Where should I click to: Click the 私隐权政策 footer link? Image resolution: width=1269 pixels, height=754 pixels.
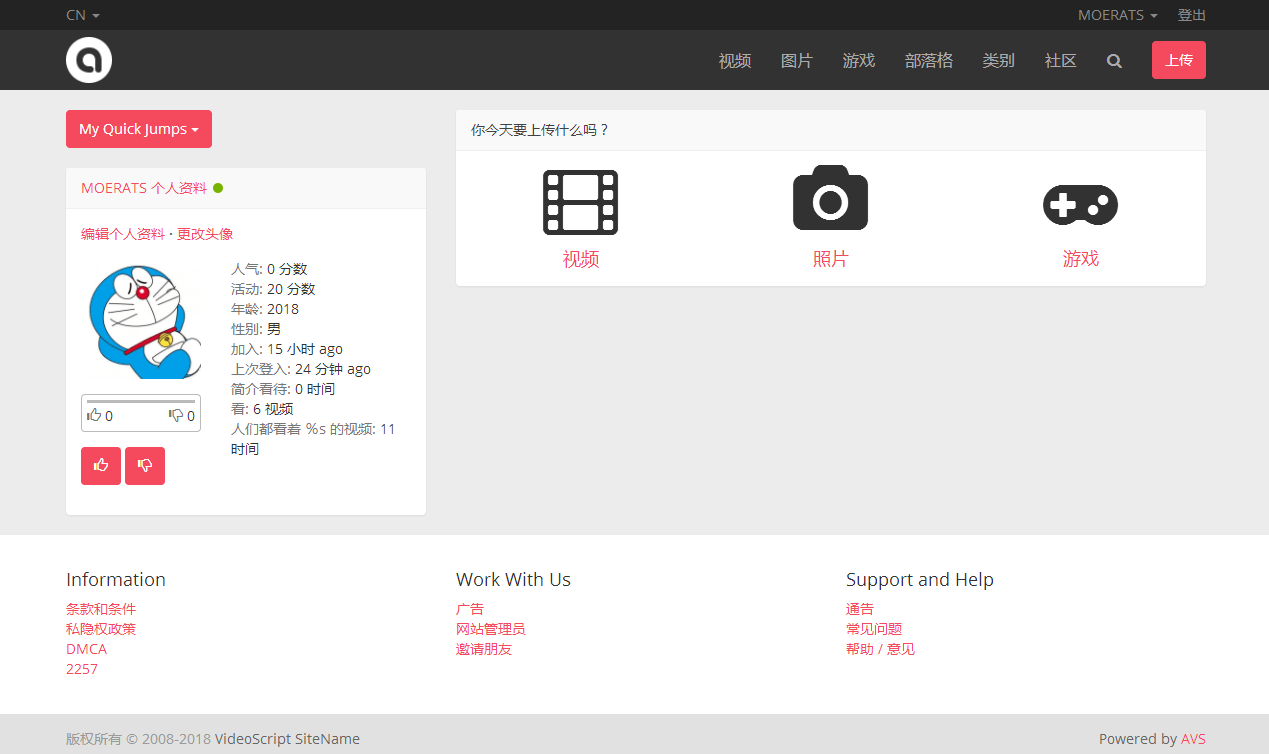(101, 629)
